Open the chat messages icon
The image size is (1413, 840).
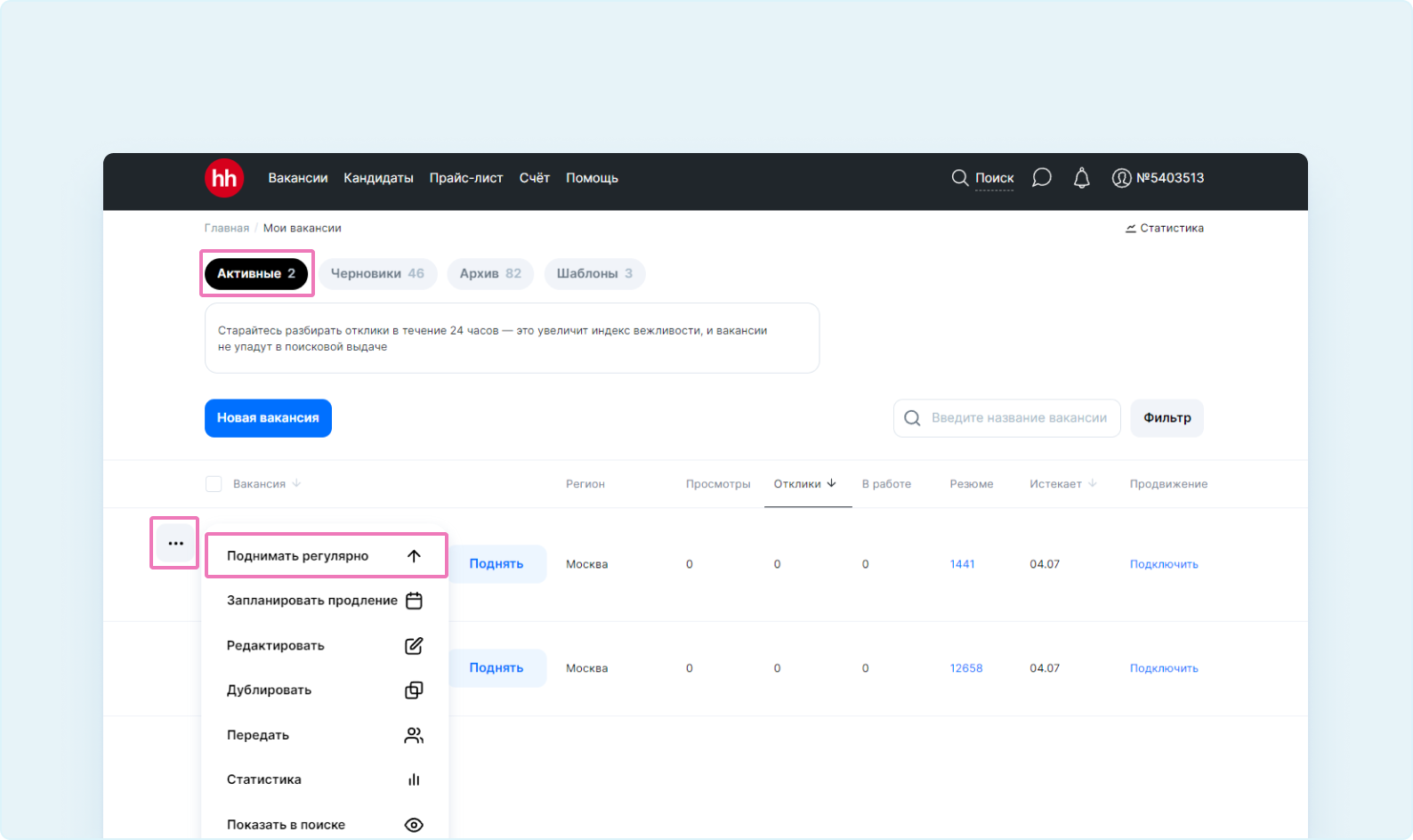click(1041, 178)
